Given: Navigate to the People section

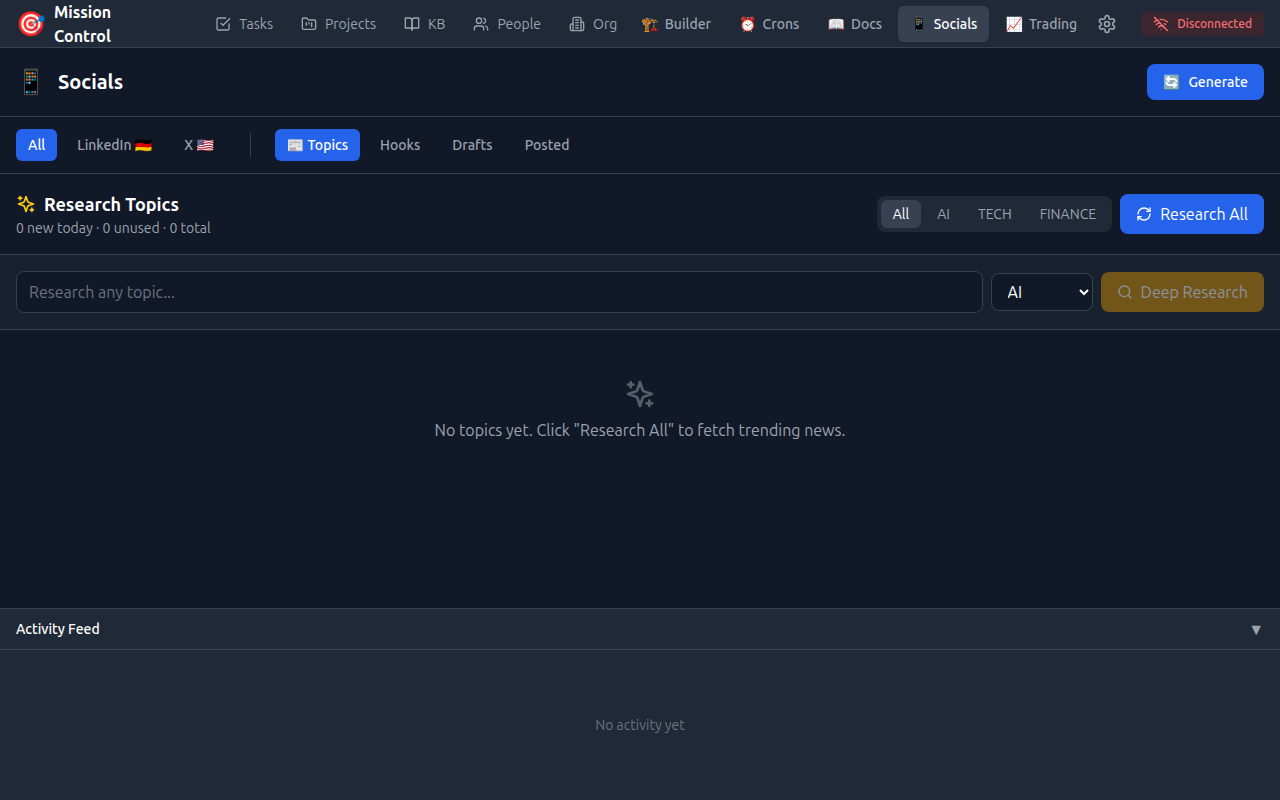Looking at the screenshot, I should [507, 24].
